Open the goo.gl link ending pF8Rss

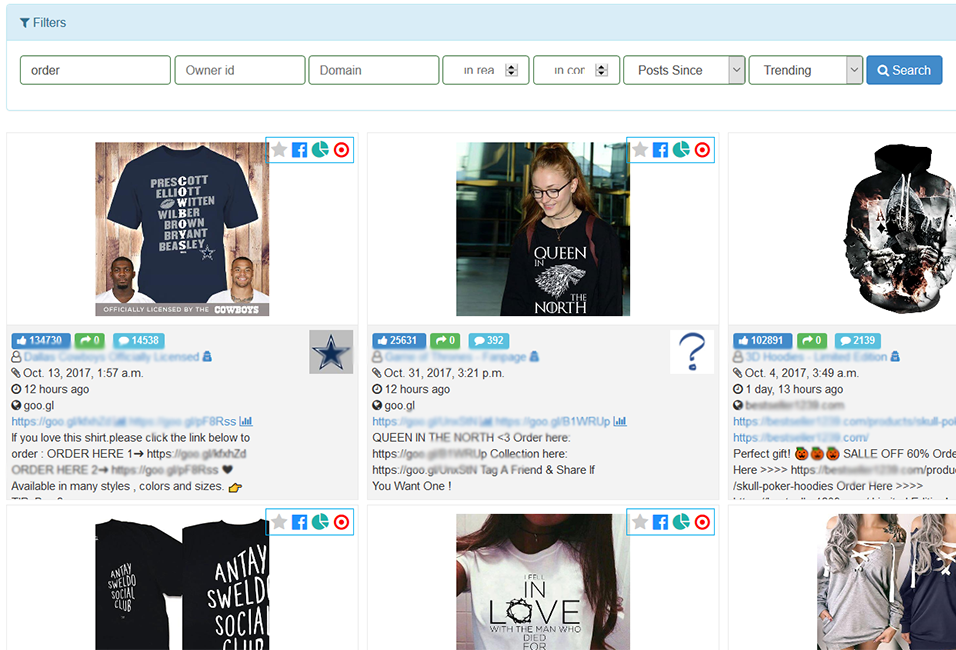pos(183,421)
